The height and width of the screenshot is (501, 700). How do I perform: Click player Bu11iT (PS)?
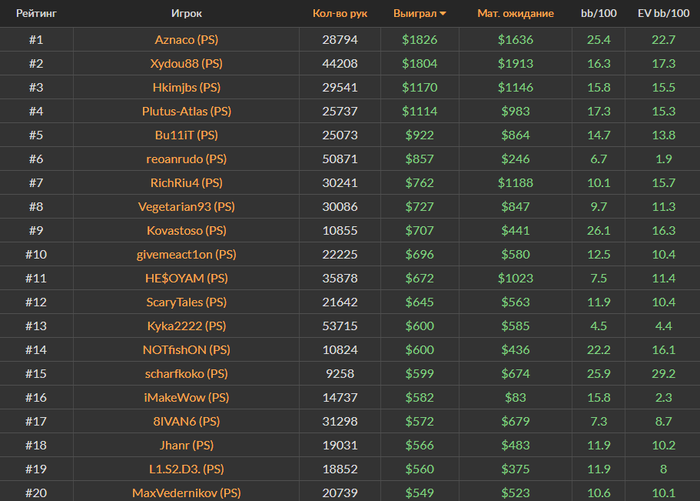186,135
